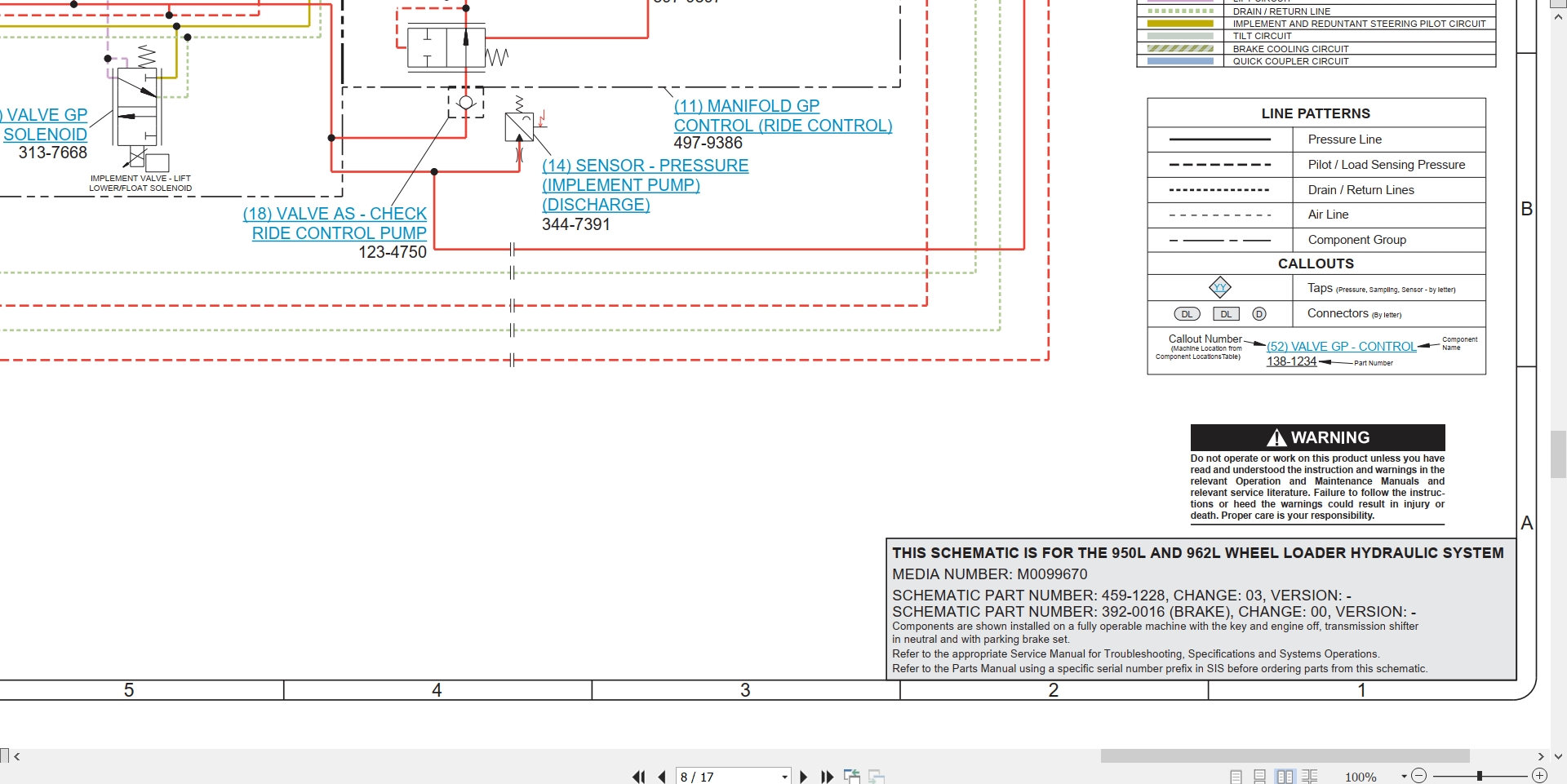This screenshot has height=784, width=1567.
Task: Click the MEDIA NUMBER: M0099670 text
Action: (x=989, y=574)
